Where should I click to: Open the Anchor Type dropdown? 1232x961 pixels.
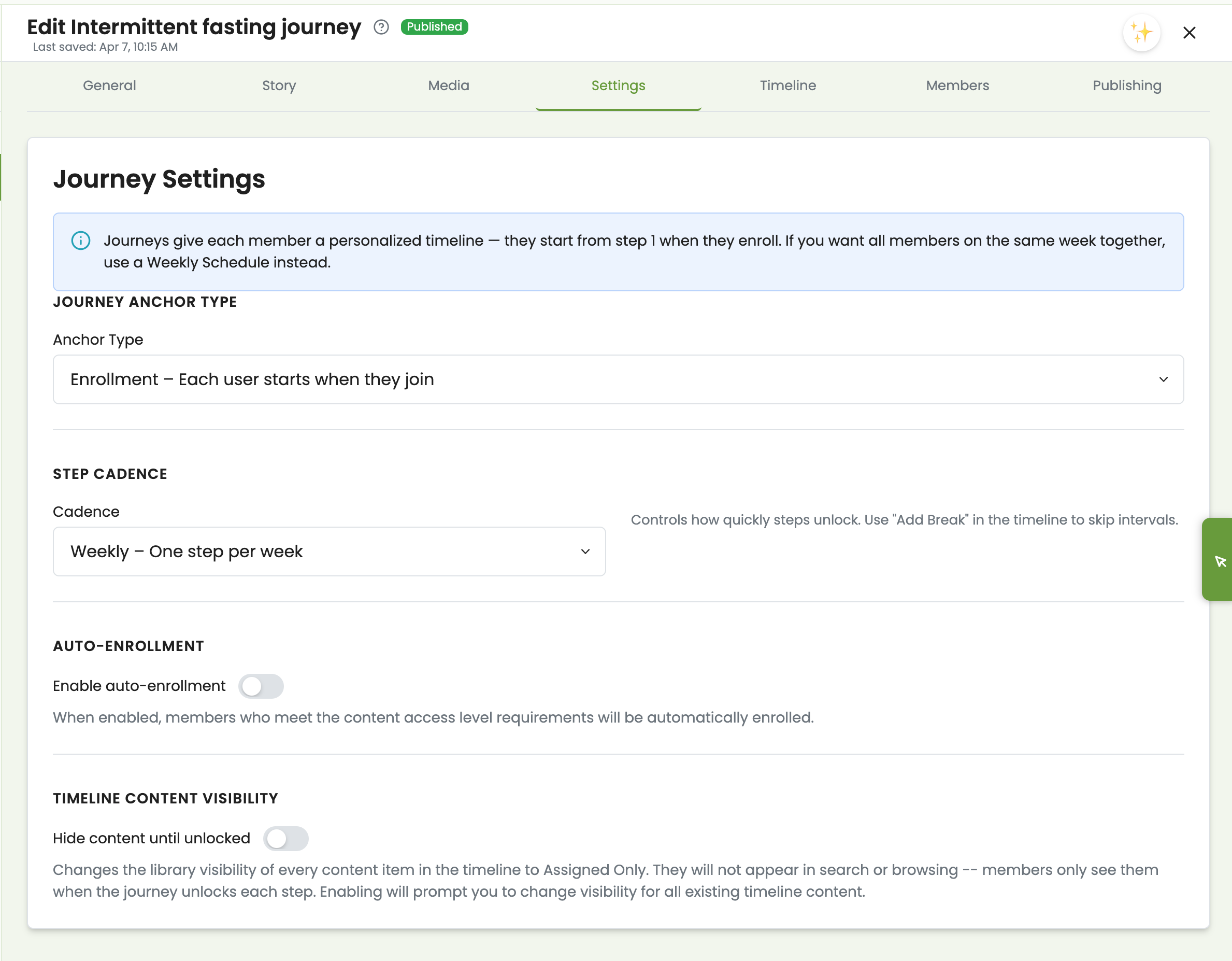[x=618, y=379]
